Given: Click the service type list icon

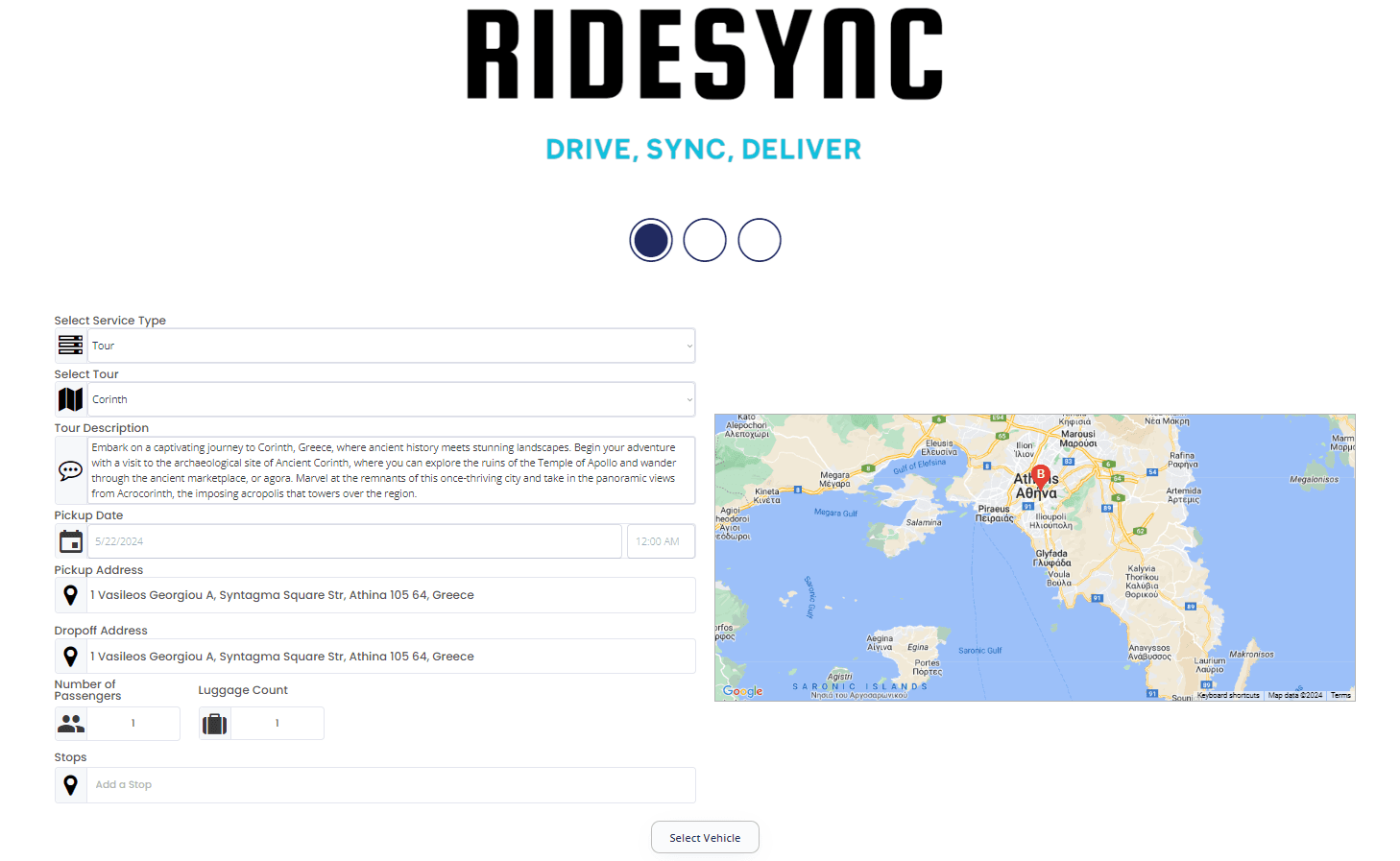Looking at the screenshot, I should (70, 345).
